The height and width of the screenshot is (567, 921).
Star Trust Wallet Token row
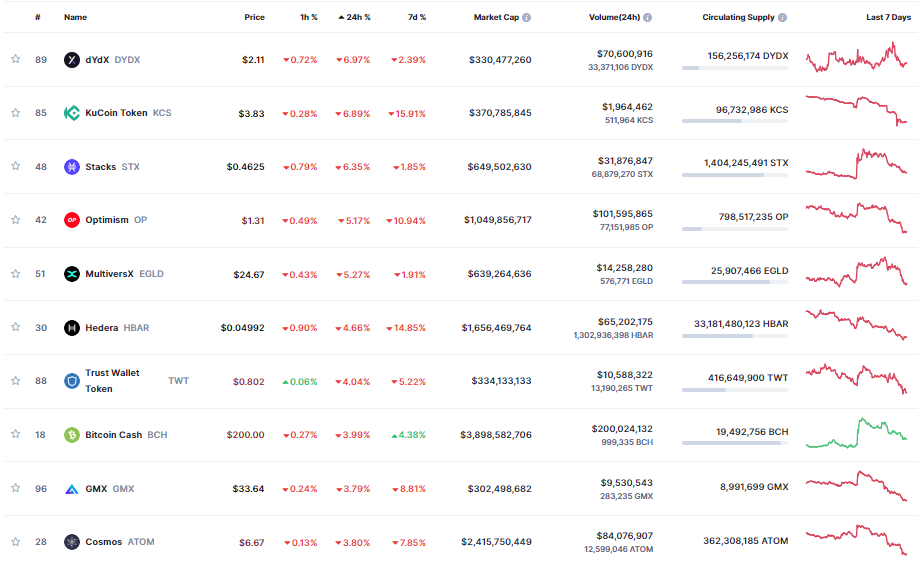click(x=16, y=381)
